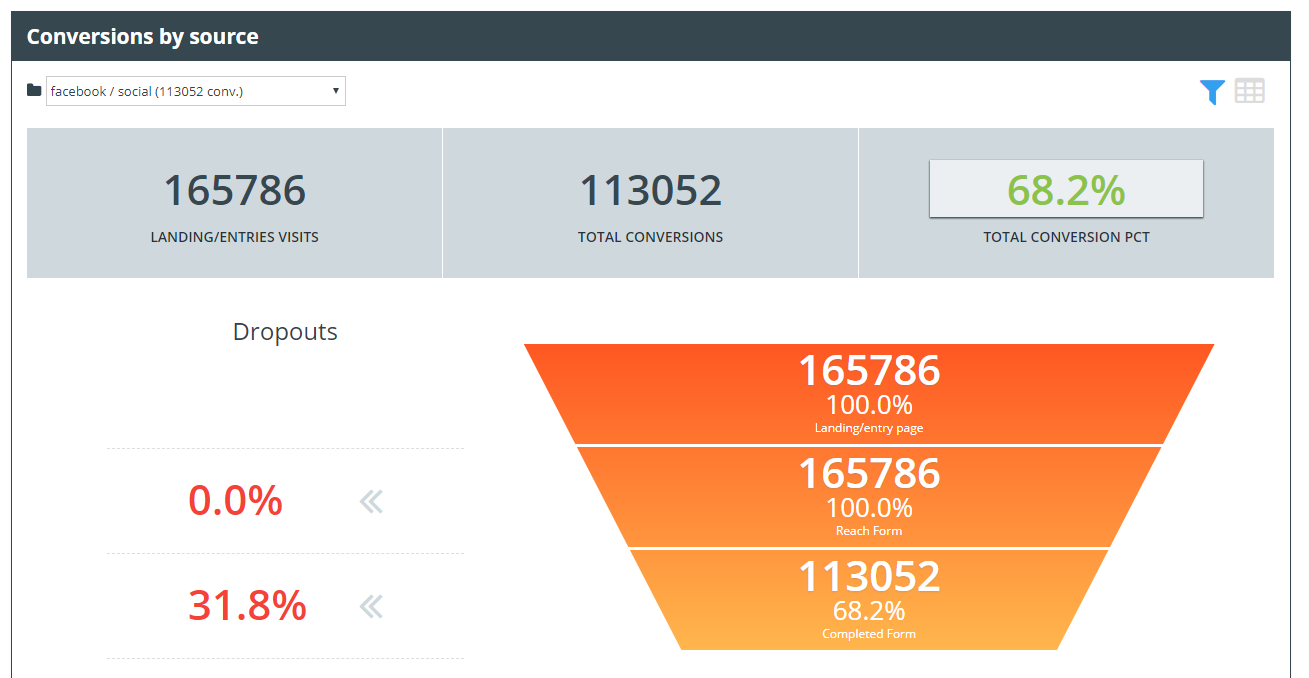Screen dimensions: 1309x678
Task: Click the double chevron next to 0.0% dropout
Action: point(371,501)
